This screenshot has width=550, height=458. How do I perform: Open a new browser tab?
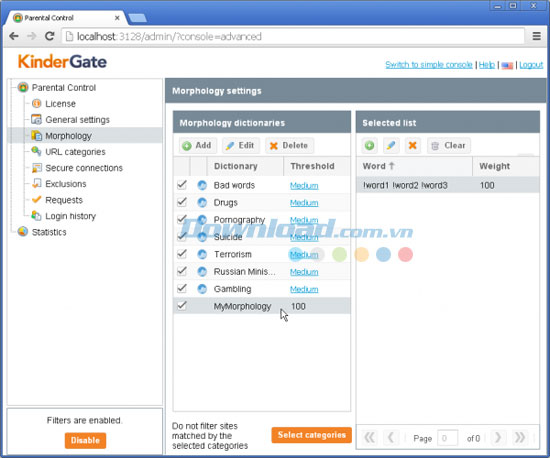[x=138, y=18]
